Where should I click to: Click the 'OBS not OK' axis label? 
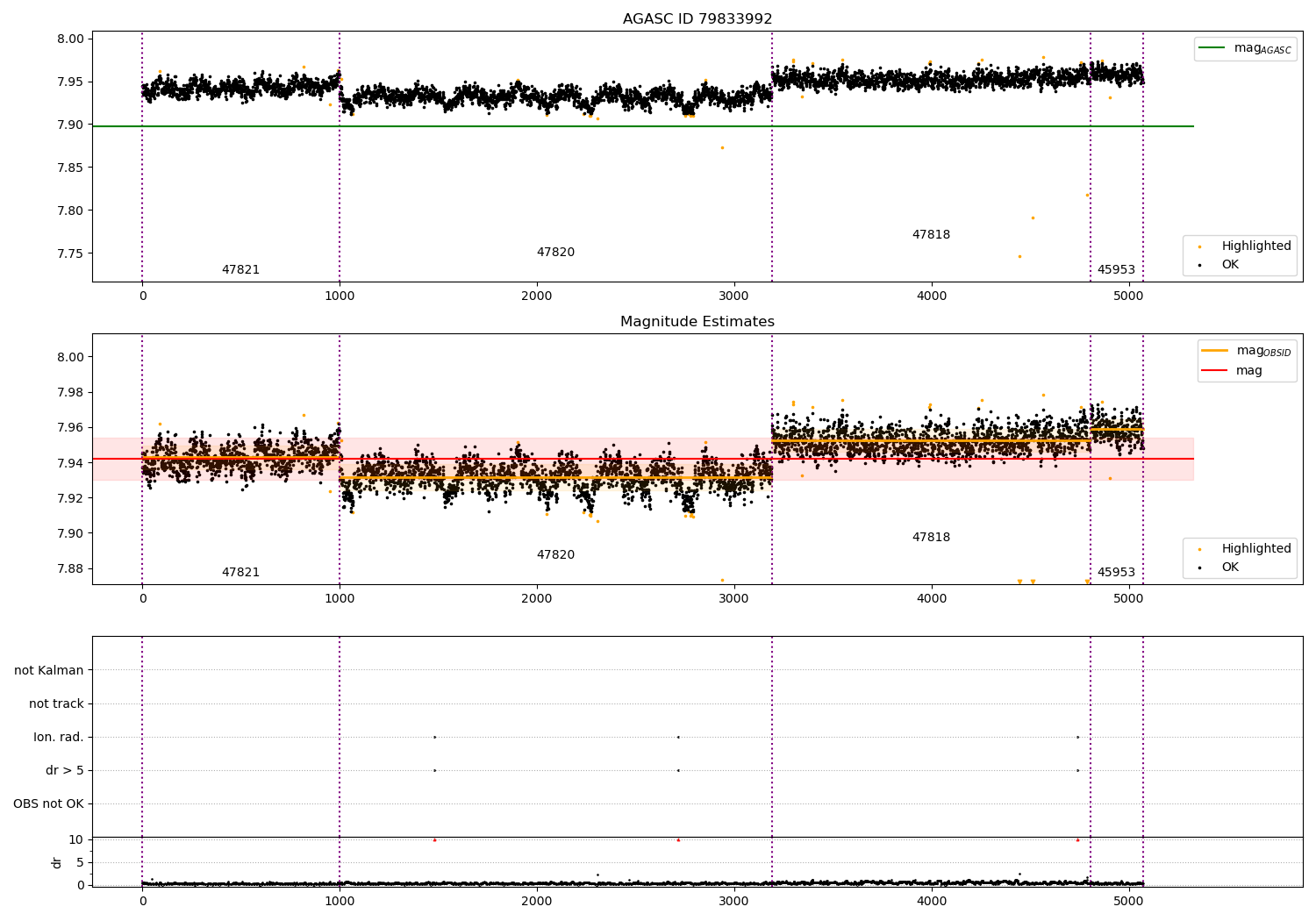tap(48, 803)
